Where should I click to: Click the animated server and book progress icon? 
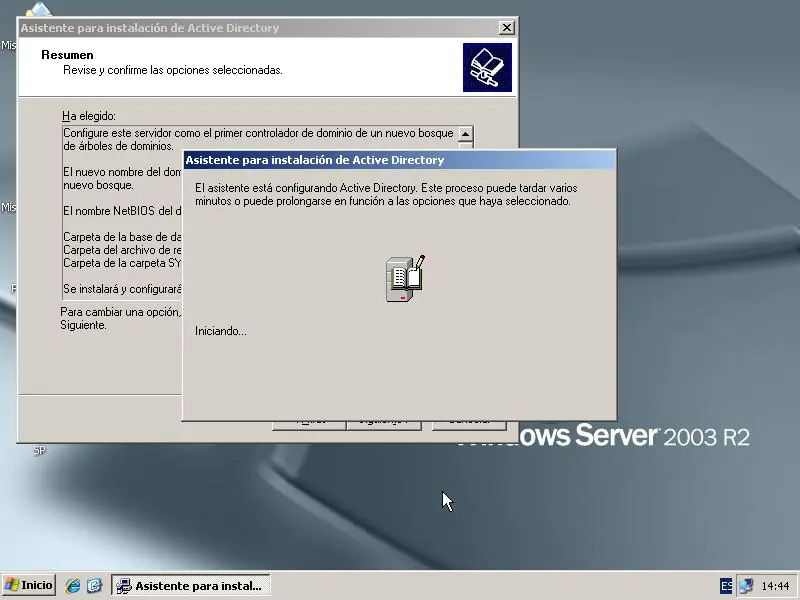pyautogui.click(x=405, y=279)
